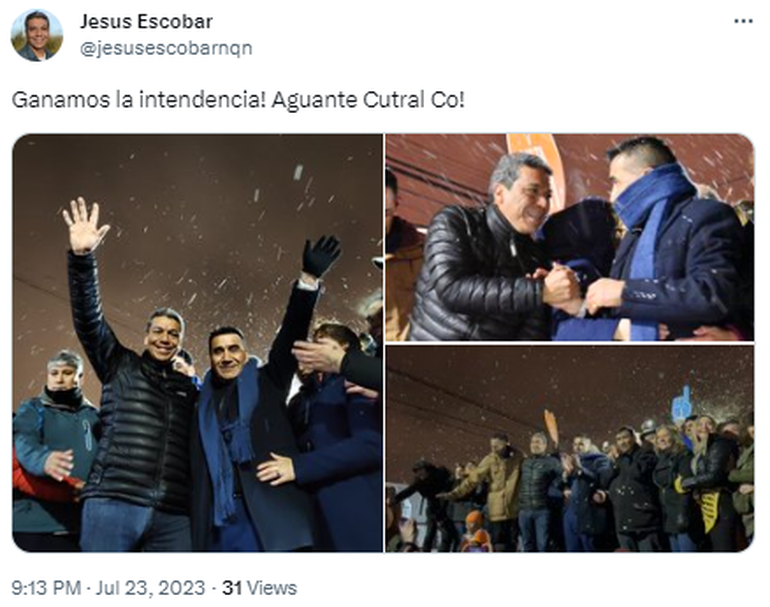
Task: Open the large left celebration photo
Action: tap(197, 342)
